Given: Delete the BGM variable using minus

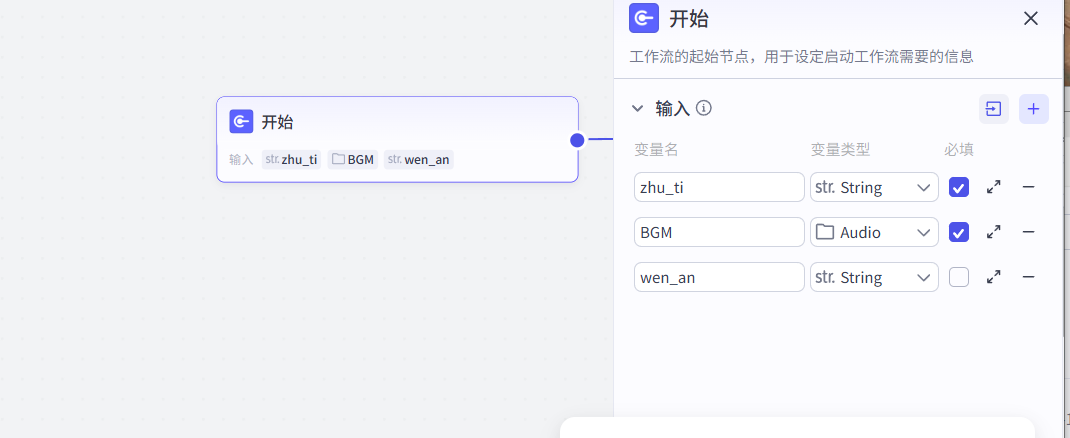Looking at the screenshot, I should (1028, 232).
